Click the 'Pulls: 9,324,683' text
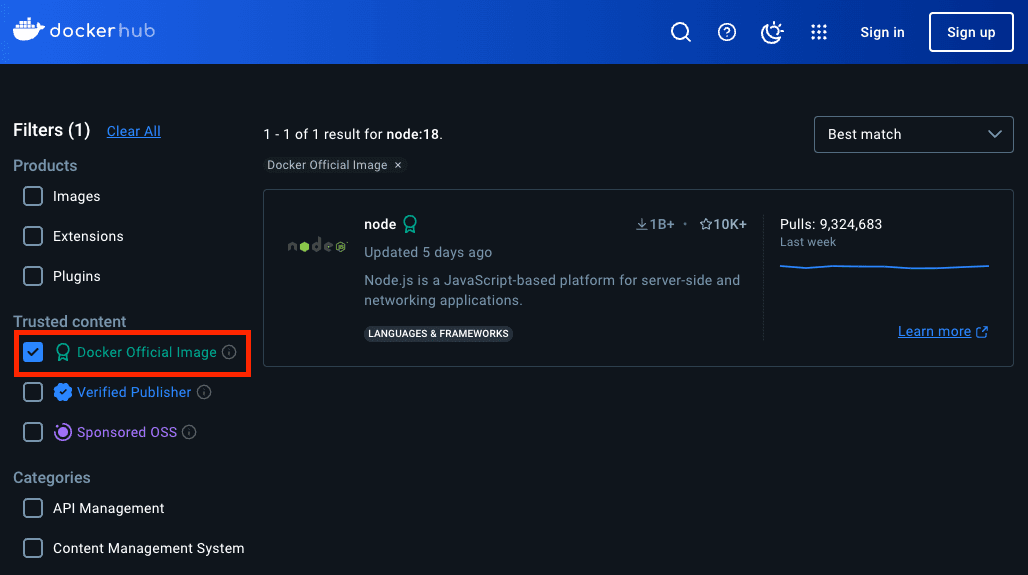This screenshot has height=575, width=1028. coord(831,224)
